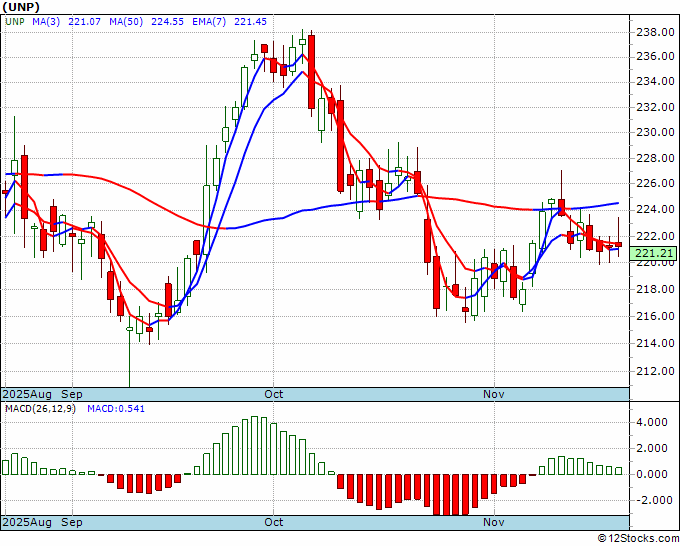The height and width of the screenshot is (546, 680).
Task: Click the MA(50) legend label
Action: pos(126,22)
